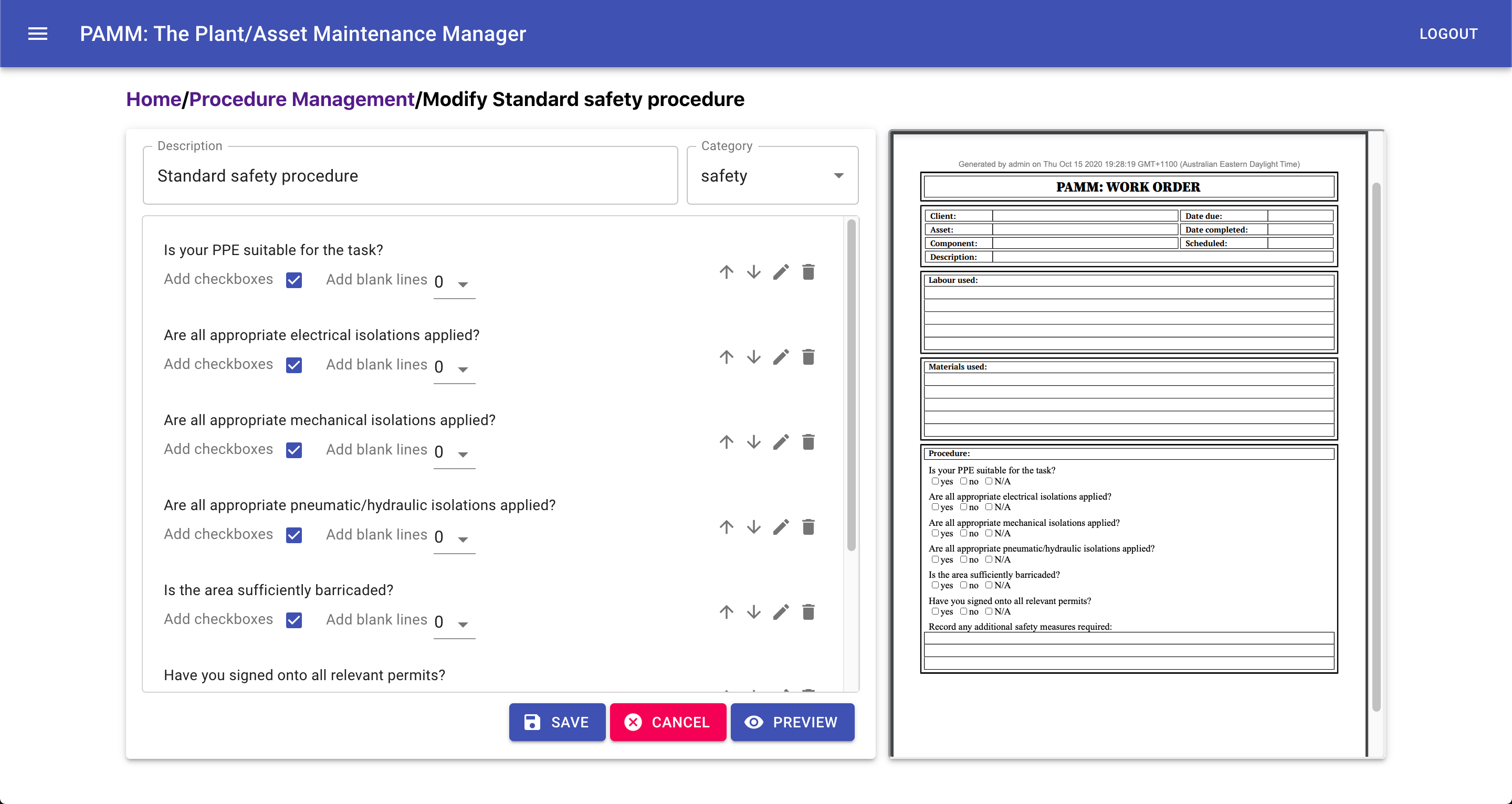1512x804 pixels.
Task: Move pneumatic/hydraulic isolations question up
Action: pos(726,527)
